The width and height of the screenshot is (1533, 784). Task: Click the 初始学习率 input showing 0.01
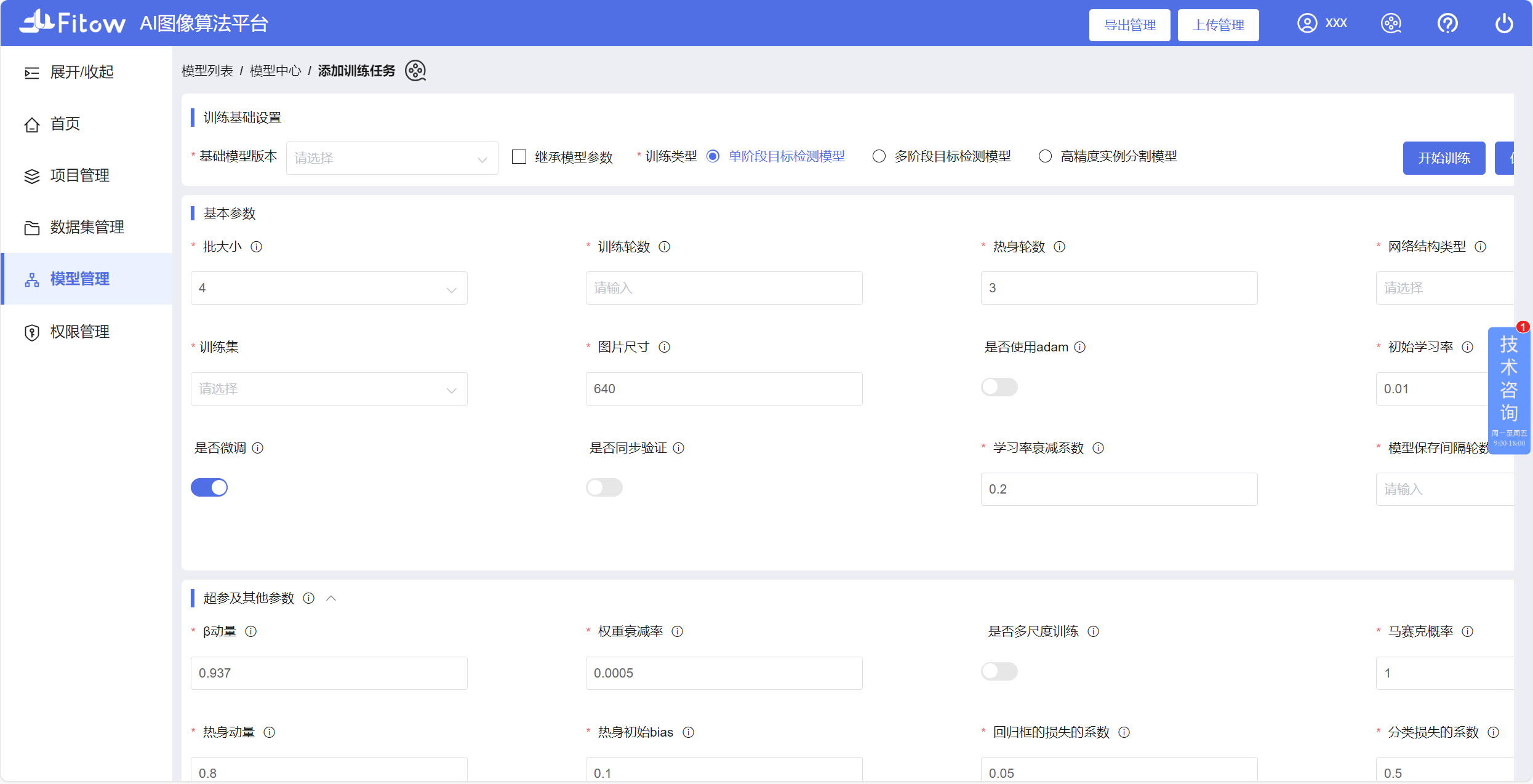pos(1432,389)
